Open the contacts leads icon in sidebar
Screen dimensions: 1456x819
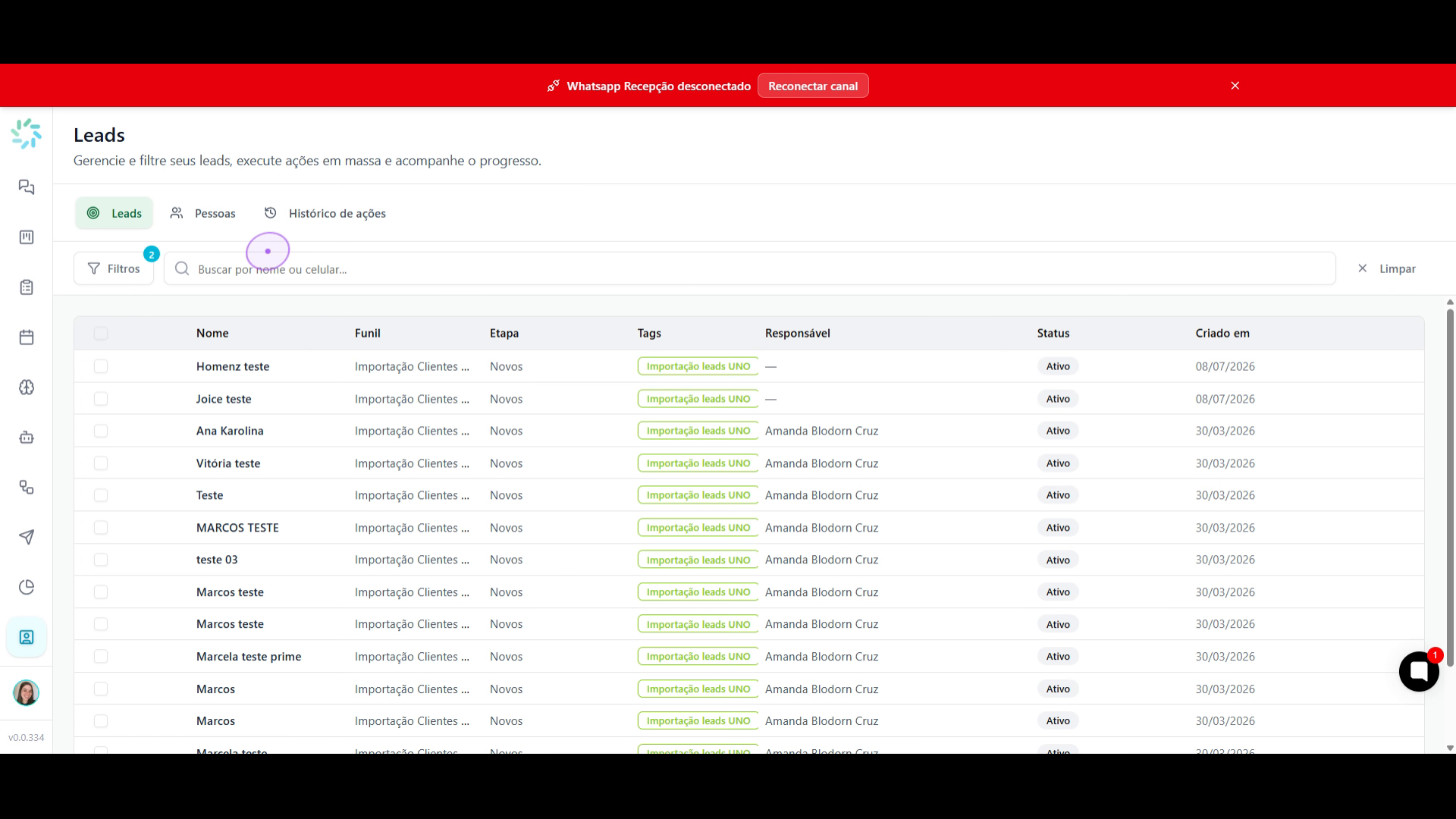27,638
